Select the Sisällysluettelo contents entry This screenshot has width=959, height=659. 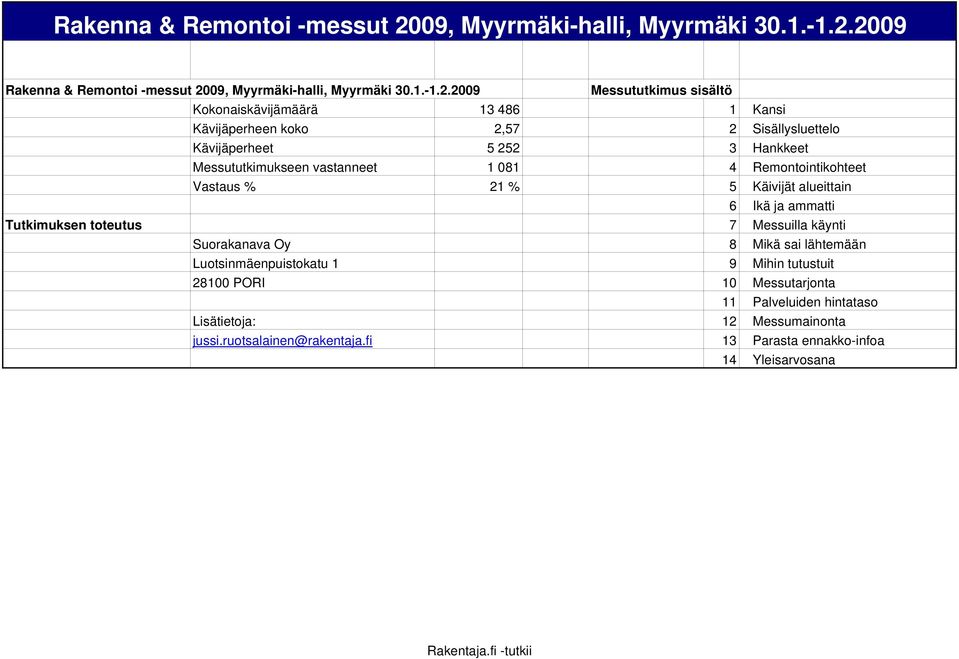coord(796,129)
